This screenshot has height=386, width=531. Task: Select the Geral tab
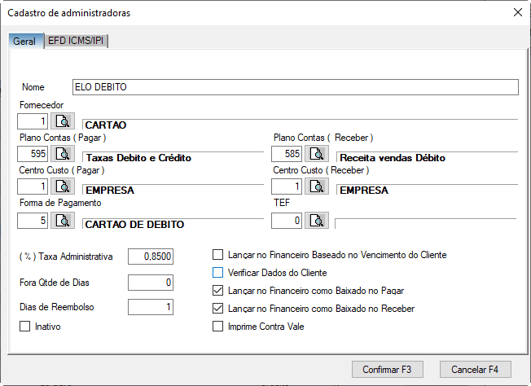pyautogui.click(x=24, y=41)
